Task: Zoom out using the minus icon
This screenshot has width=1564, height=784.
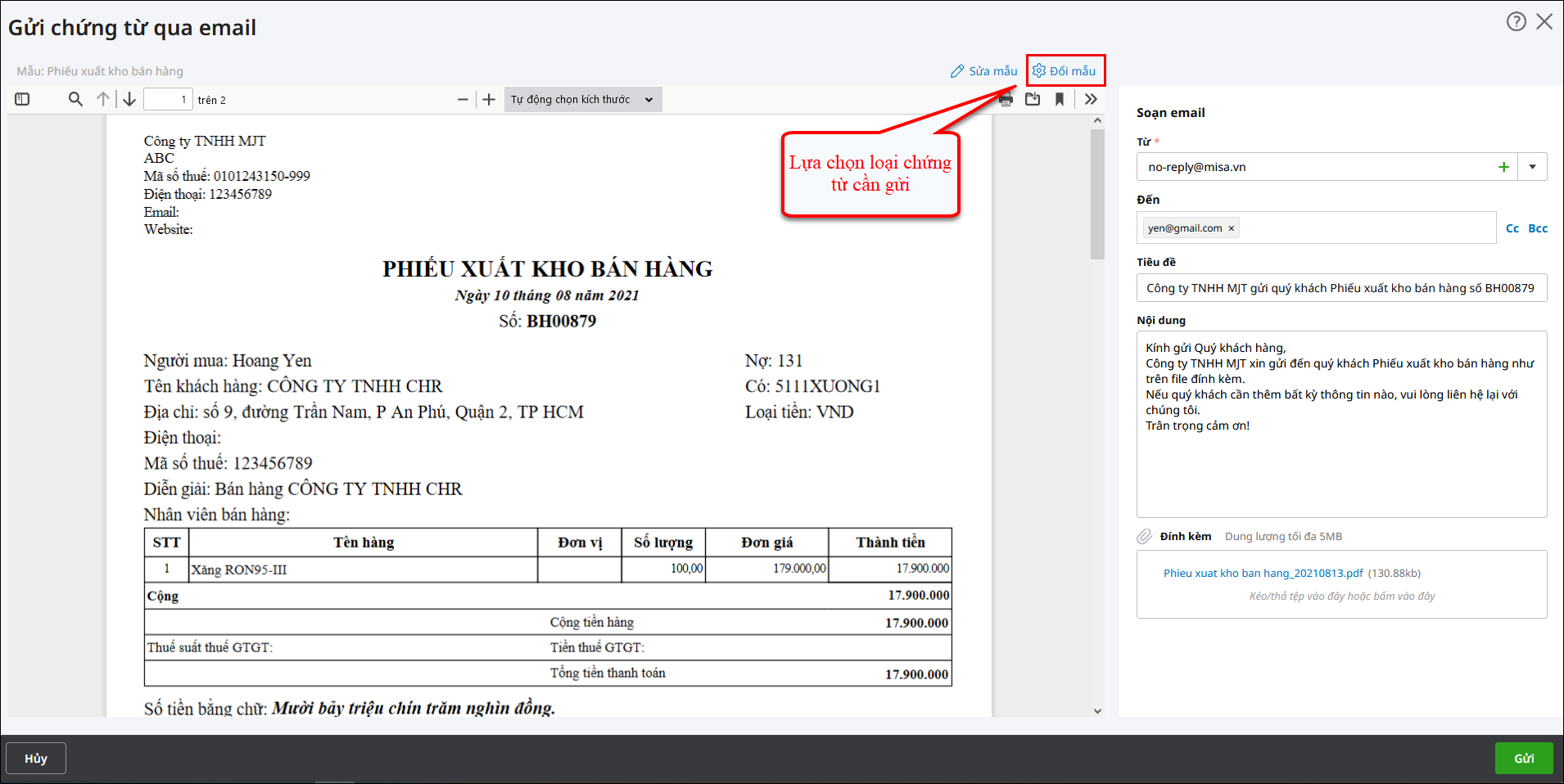Action: coord(463,100)
